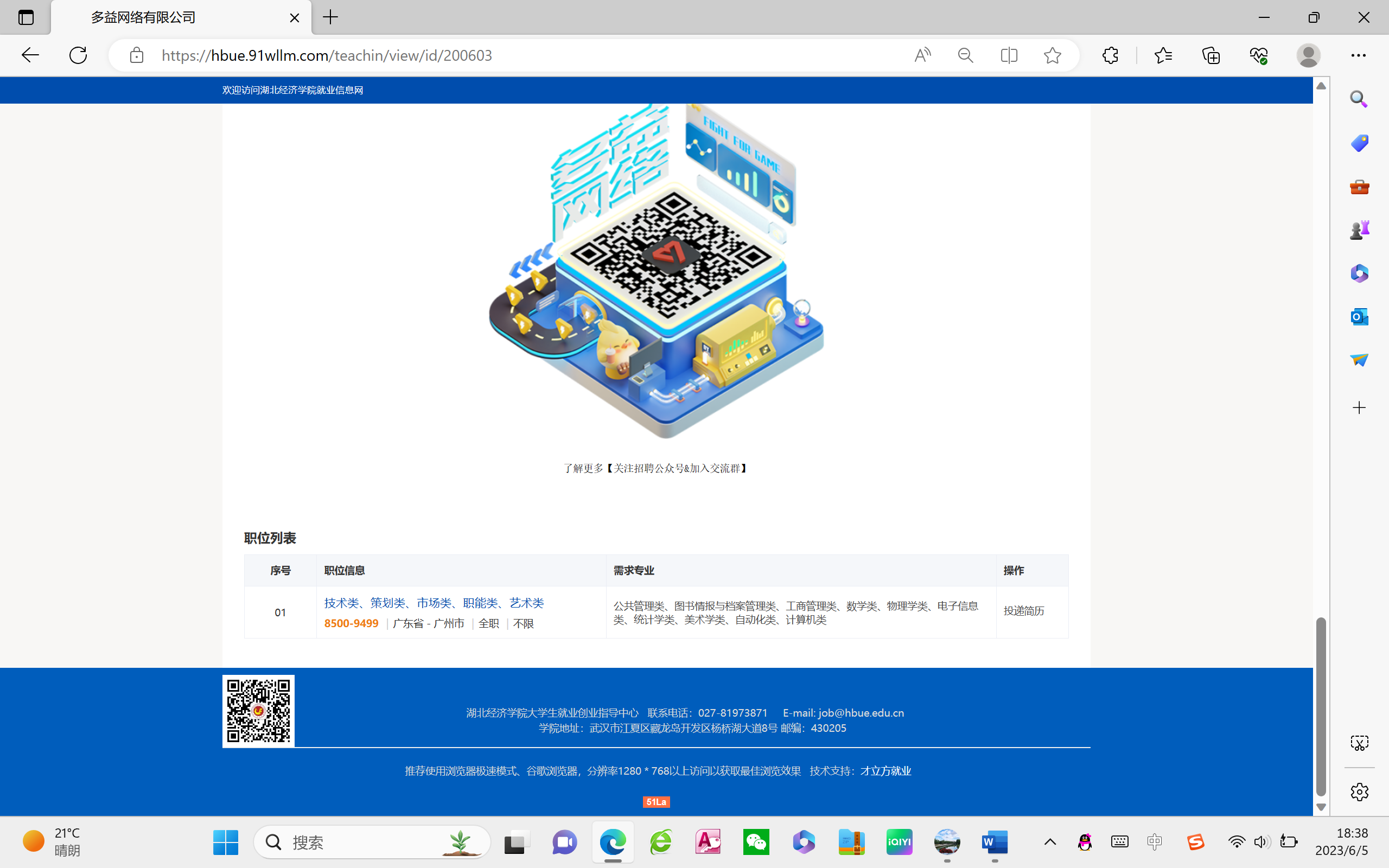Add page to favorites star icon
The height and width of the screenshot is (868, 1389).
click(1052, 55)
